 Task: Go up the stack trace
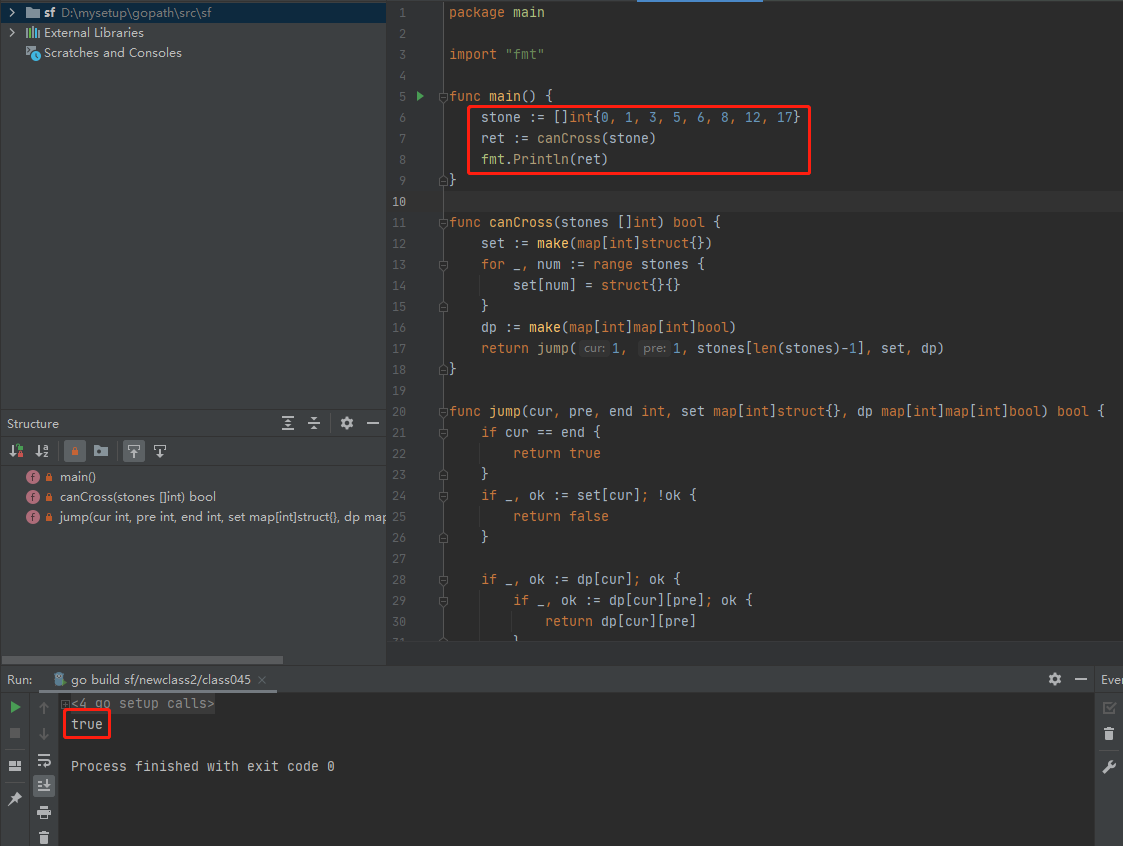pos(44,708)
